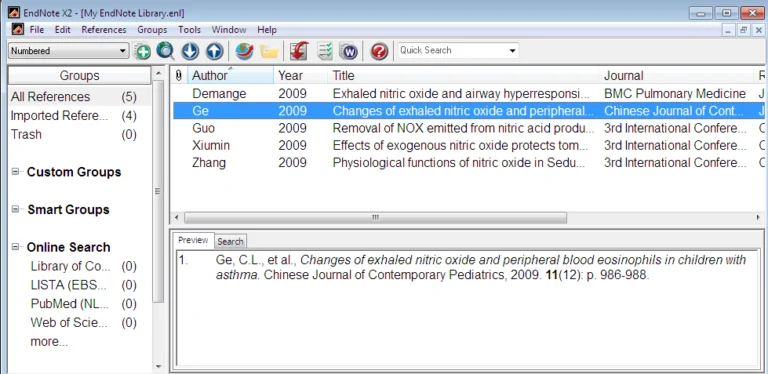The height and width of the screenshot is (374, 768).
Task: Open the Window menu
Action: click(229, 30)
